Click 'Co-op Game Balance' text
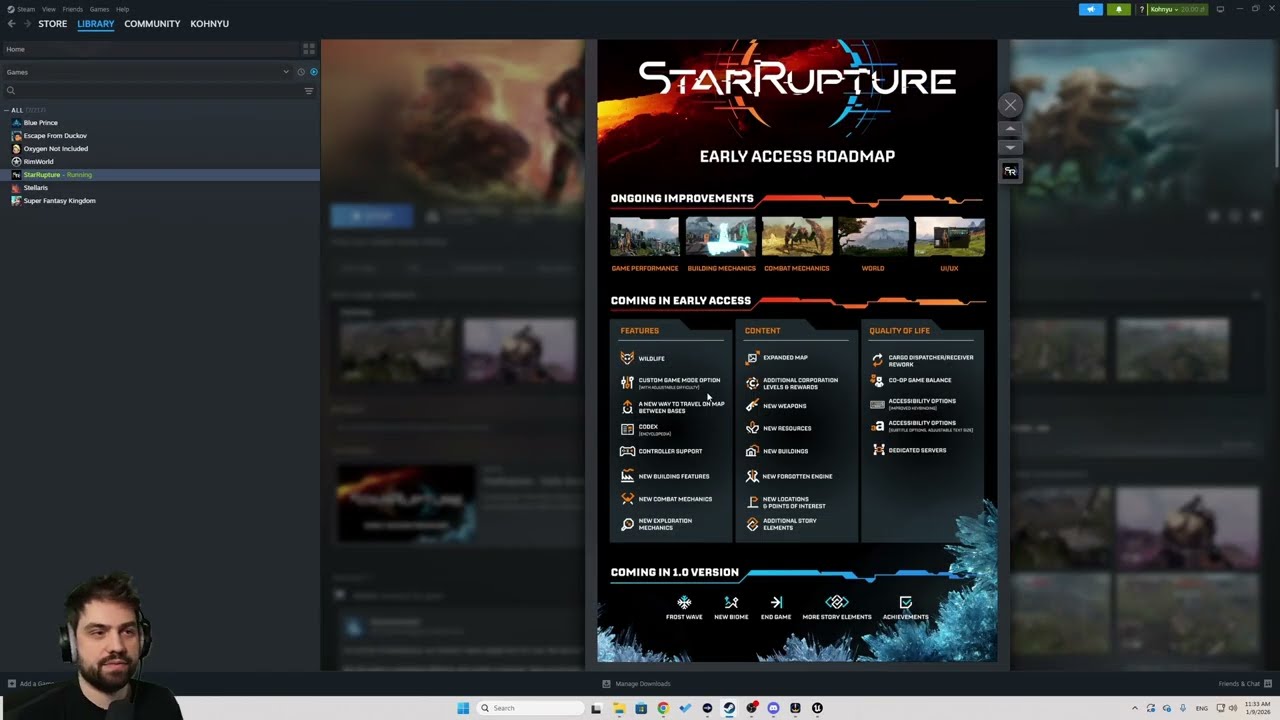Viewport: 1280px width, 720px height. point(920,380)
